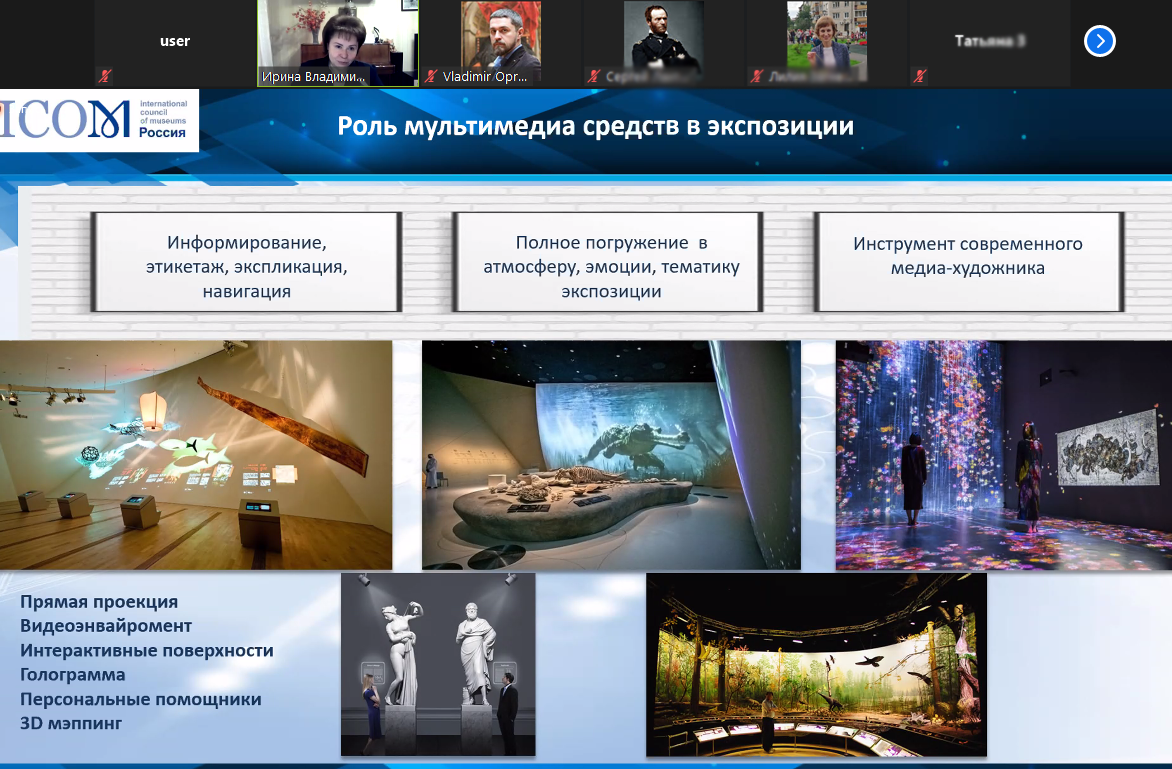This screenshot has height=769, width=1172.
Task: Click the slide title 'Роль мультимедиа средств'
Action: tap(595, 127)
